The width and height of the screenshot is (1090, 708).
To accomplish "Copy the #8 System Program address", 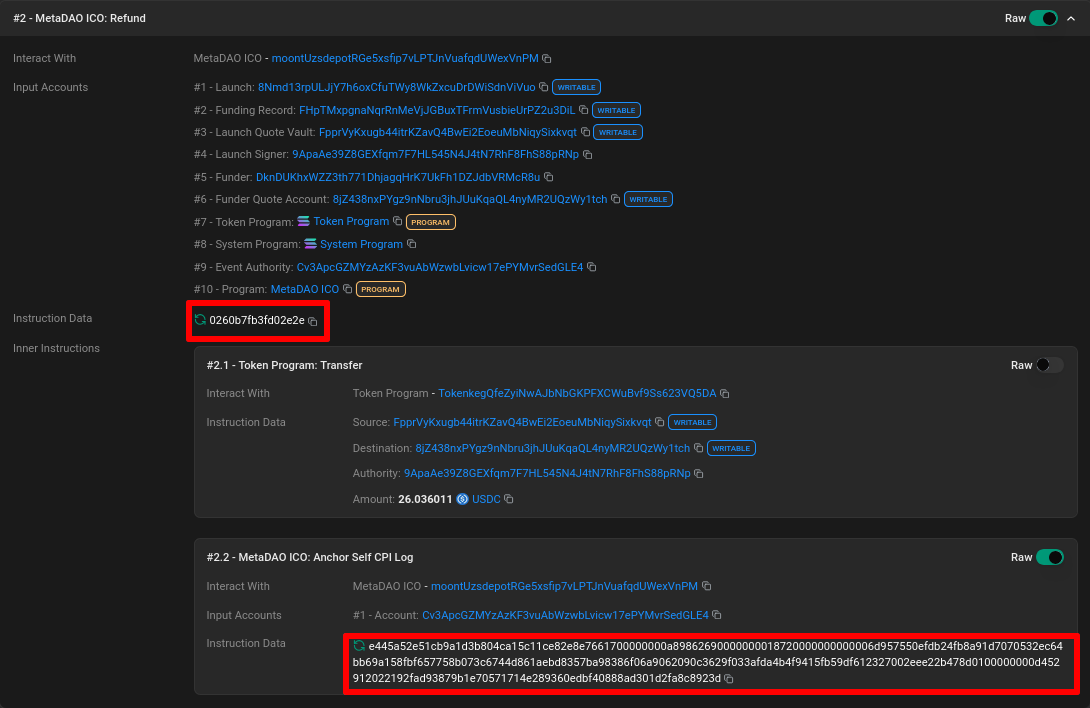I will tap(412, 244).
